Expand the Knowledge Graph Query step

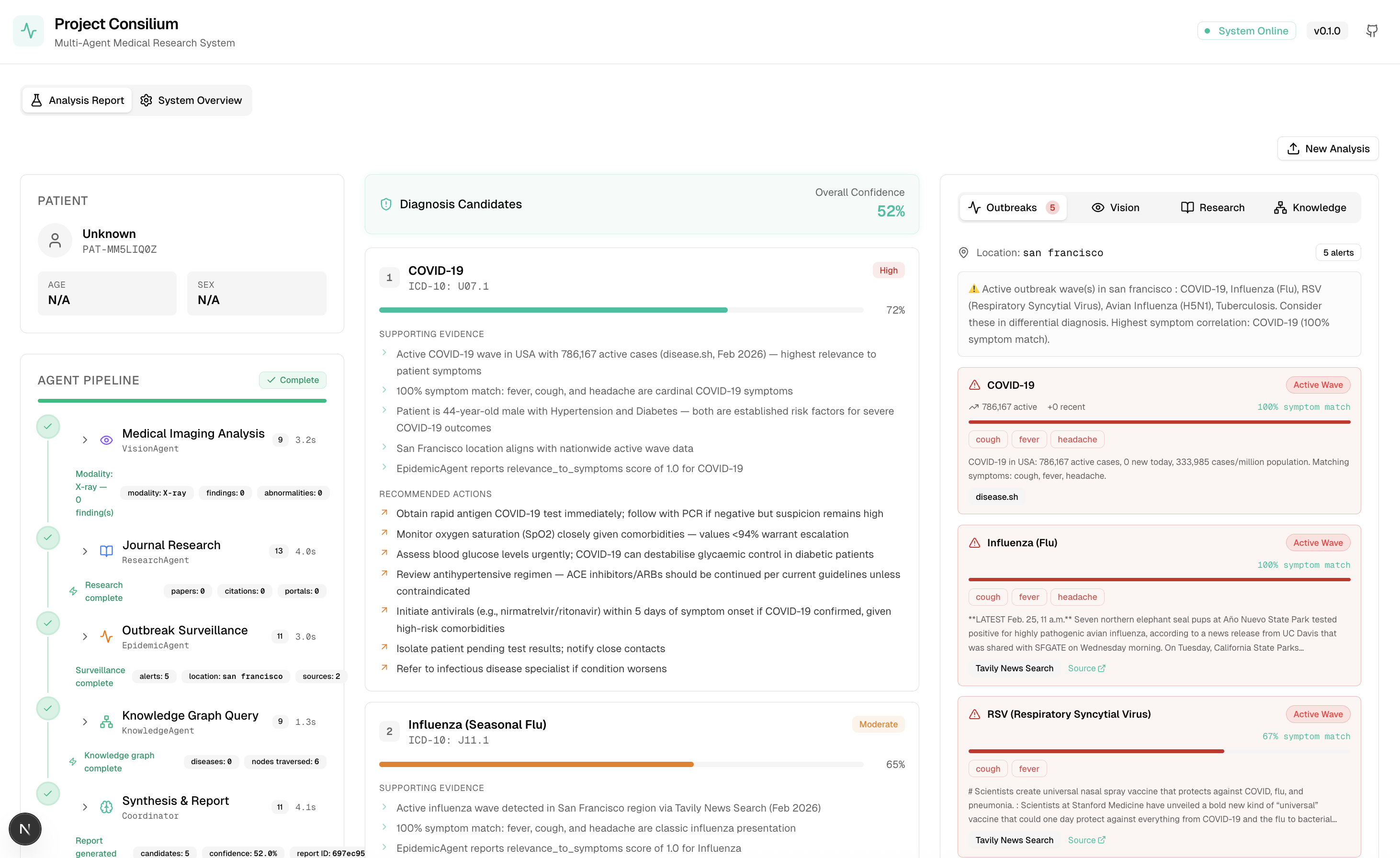(x=85, y=722)
